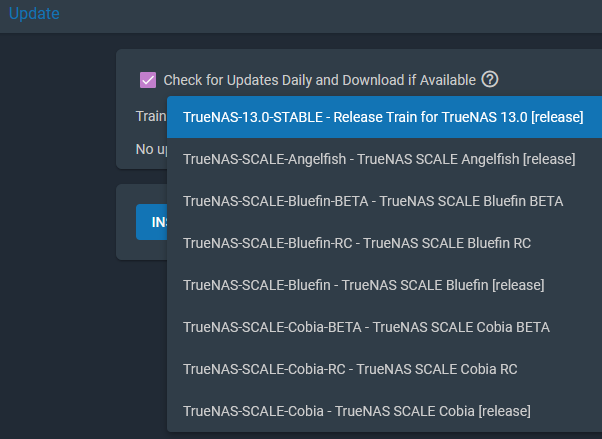
Task: Pick TrueNAS-SCALE-Bluefin-BETA train option
Action: click(x=384, y=201)
